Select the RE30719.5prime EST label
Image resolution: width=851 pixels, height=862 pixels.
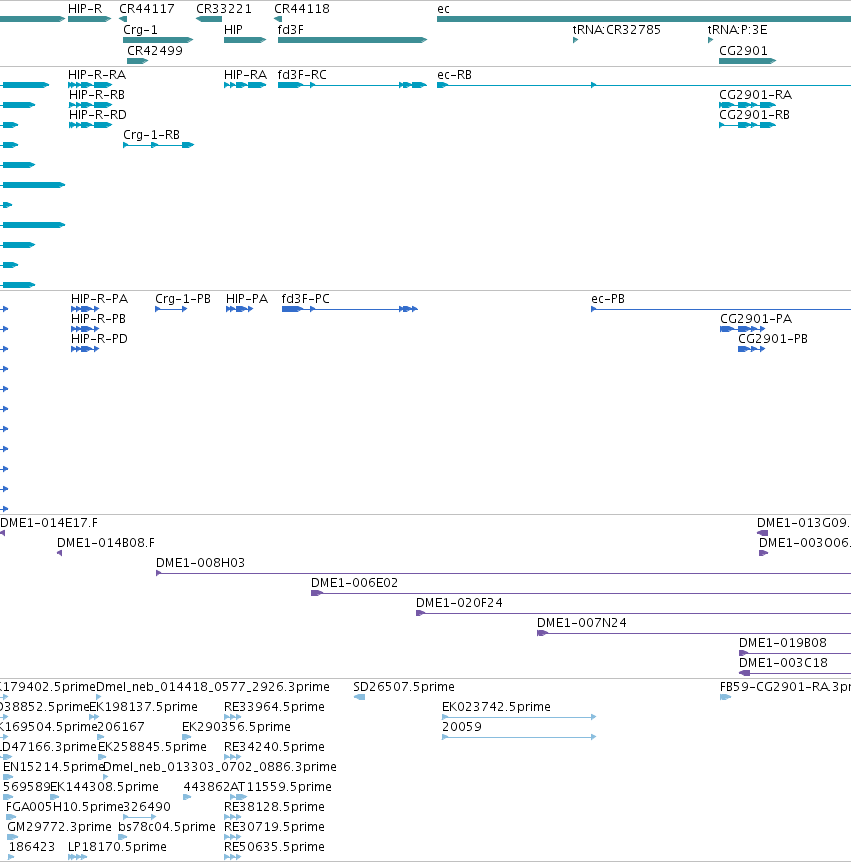(274, 826)
